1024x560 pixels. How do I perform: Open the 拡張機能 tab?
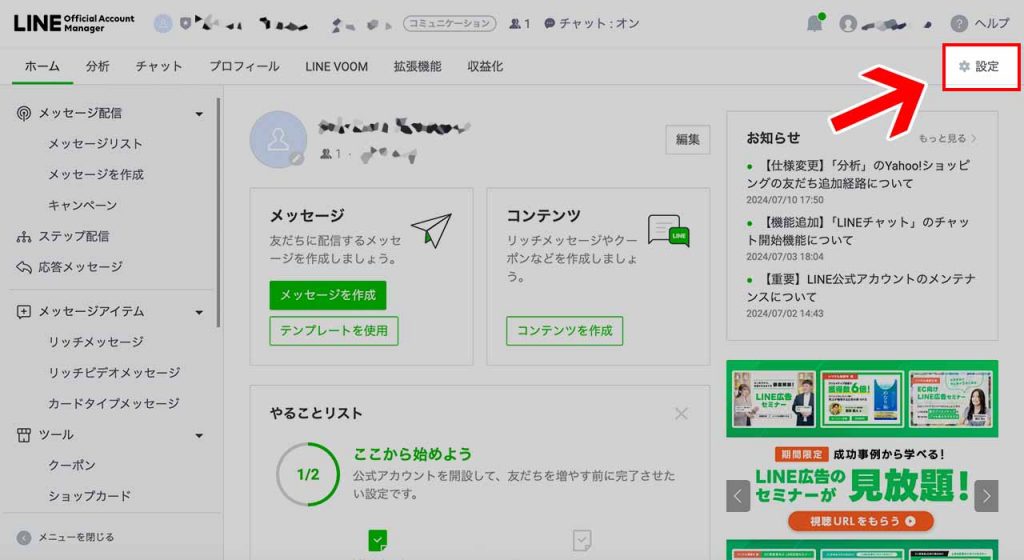417,66
